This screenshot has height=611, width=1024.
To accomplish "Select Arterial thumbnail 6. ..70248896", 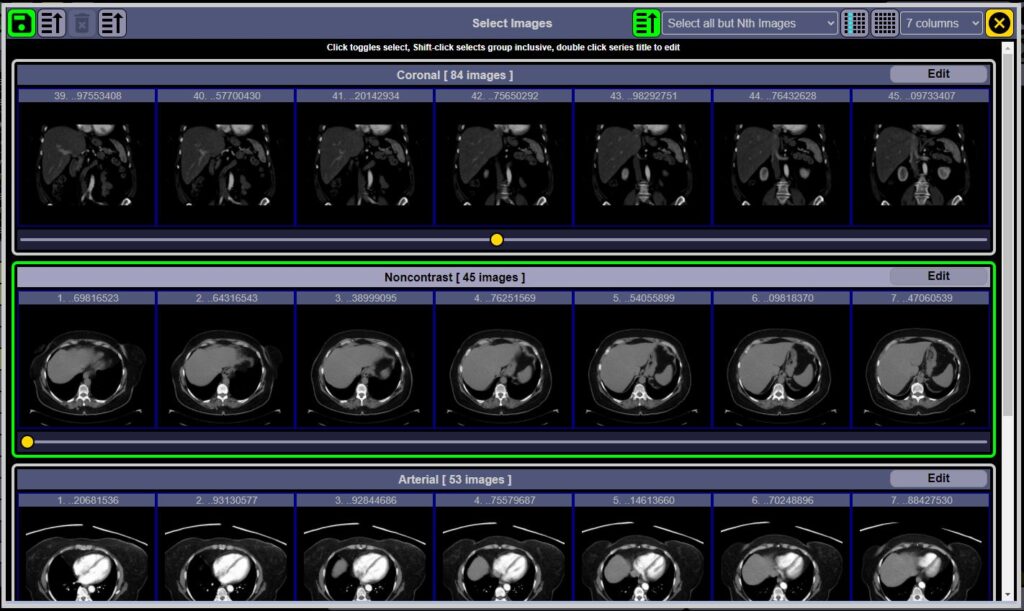I will (x=782, y=548).
